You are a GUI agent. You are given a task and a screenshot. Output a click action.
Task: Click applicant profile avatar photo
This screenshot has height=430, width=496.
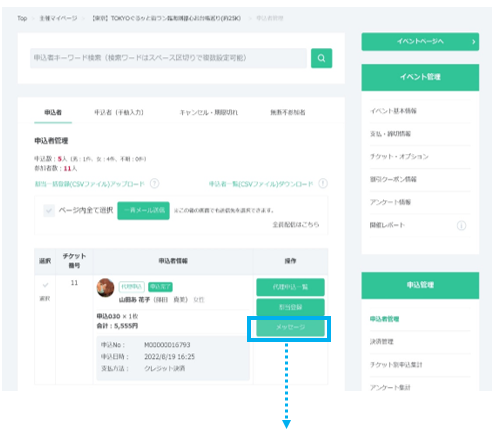105,288
